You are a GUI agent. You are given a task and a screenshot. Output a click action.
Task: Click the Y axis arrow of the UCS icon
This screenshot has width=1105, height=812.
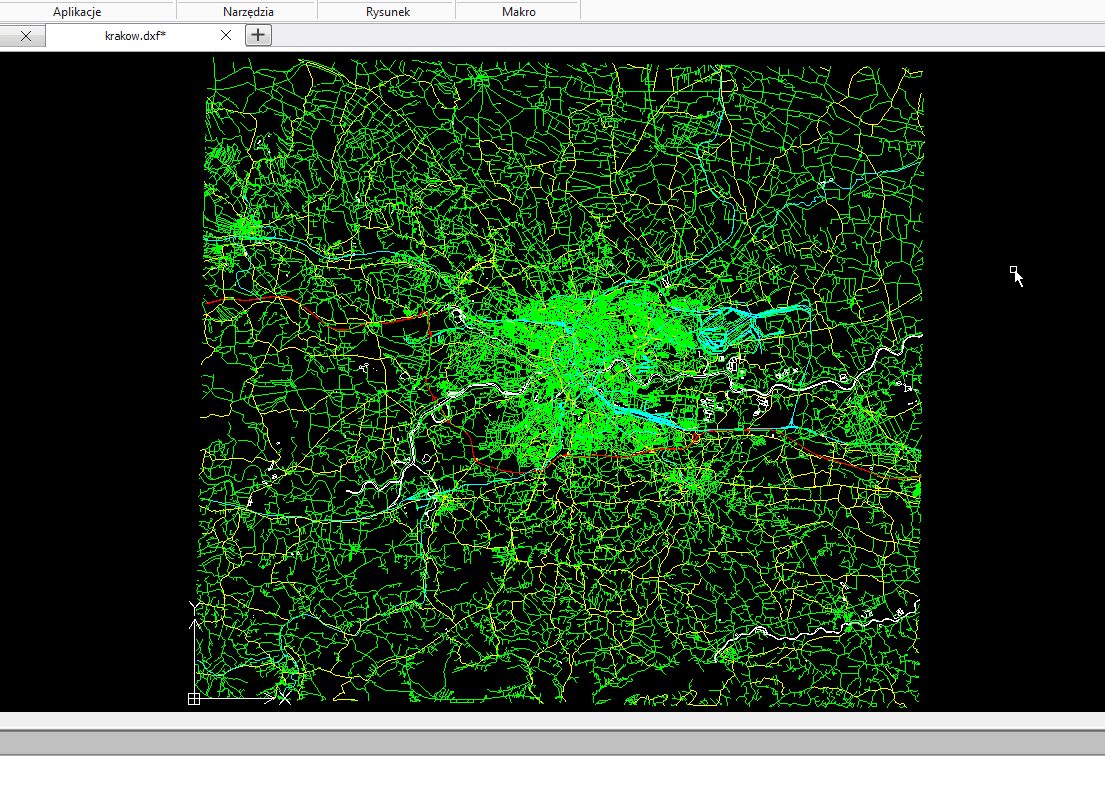coord(195,621)
